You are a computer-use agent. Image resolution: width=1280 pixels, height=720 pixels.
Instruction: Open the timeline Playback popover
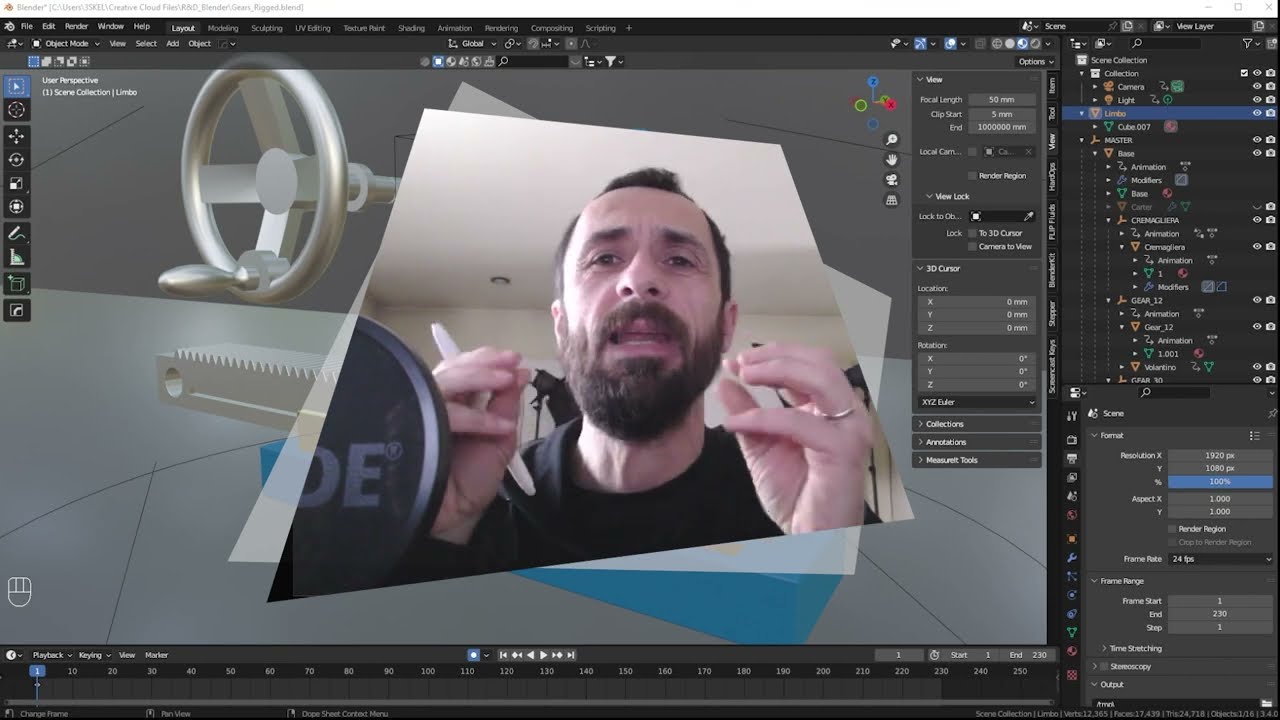coord(51,655)
